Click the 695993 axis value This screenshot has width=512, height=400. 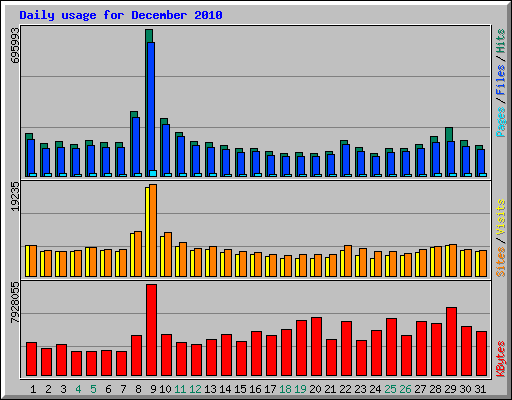coord(15,45)
